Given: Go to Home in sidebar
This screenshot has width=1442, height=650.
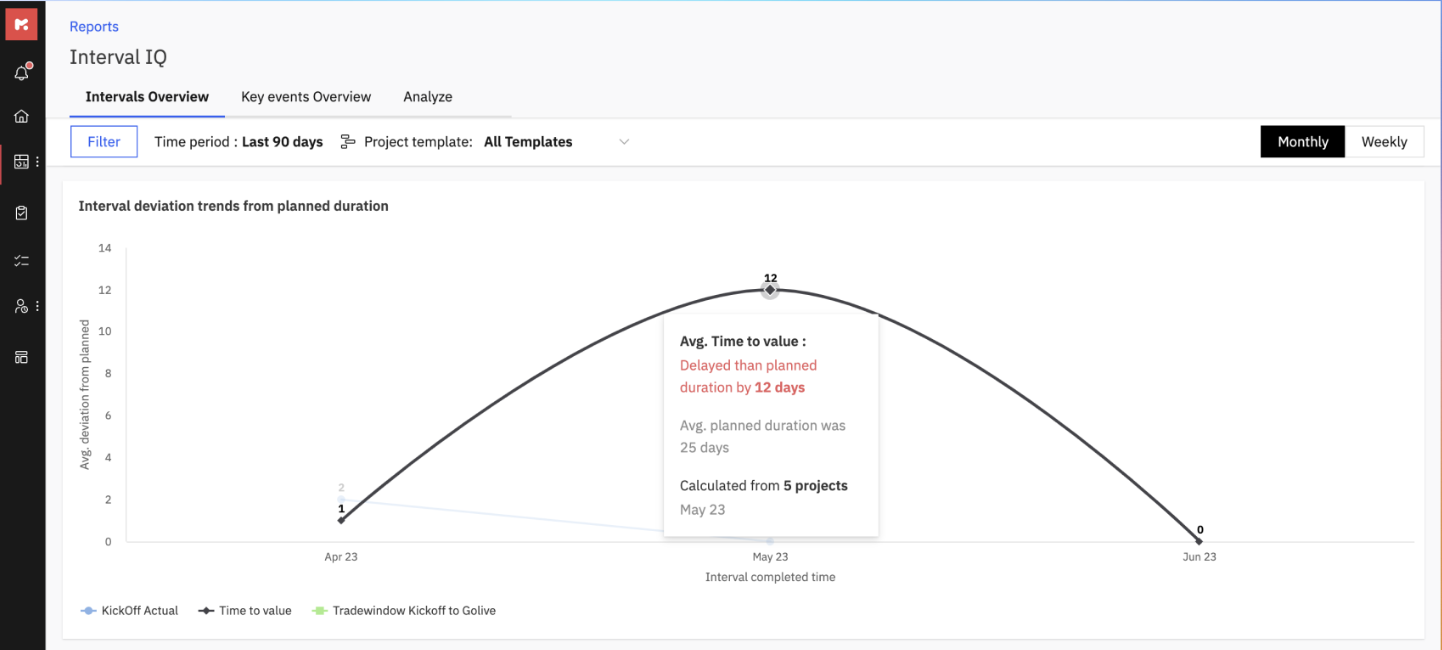Looking at the screenshot, I should click(x=21, y=116).
